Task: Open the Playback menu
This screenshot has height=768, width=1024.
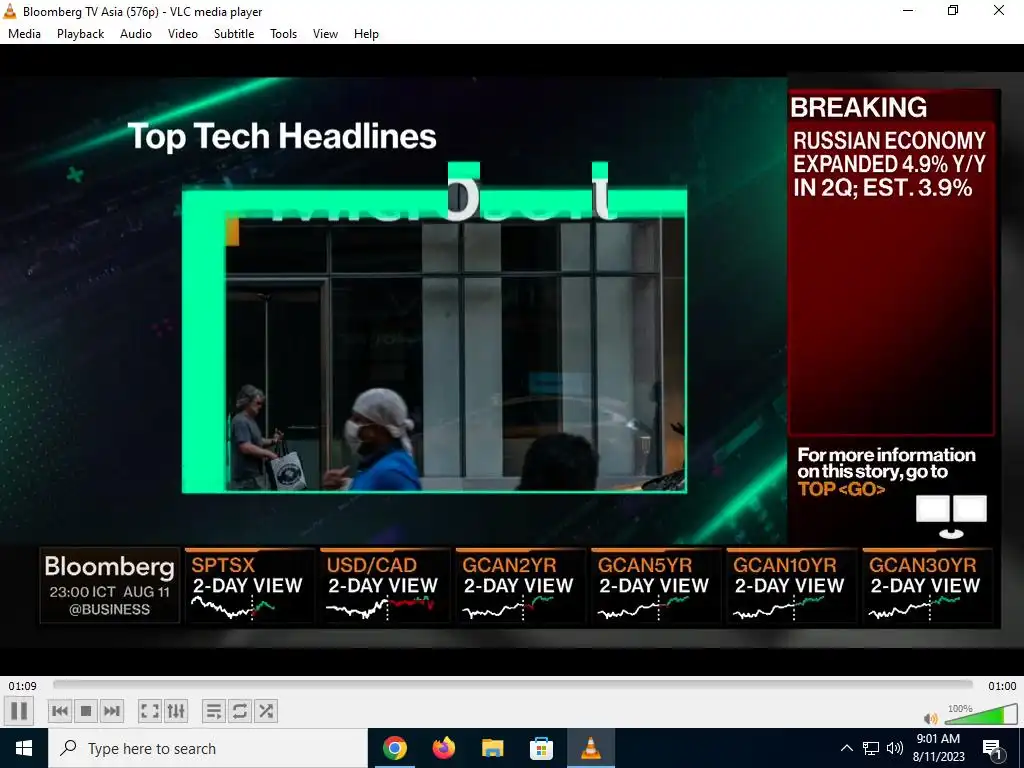Action: (x=80, y=34)
